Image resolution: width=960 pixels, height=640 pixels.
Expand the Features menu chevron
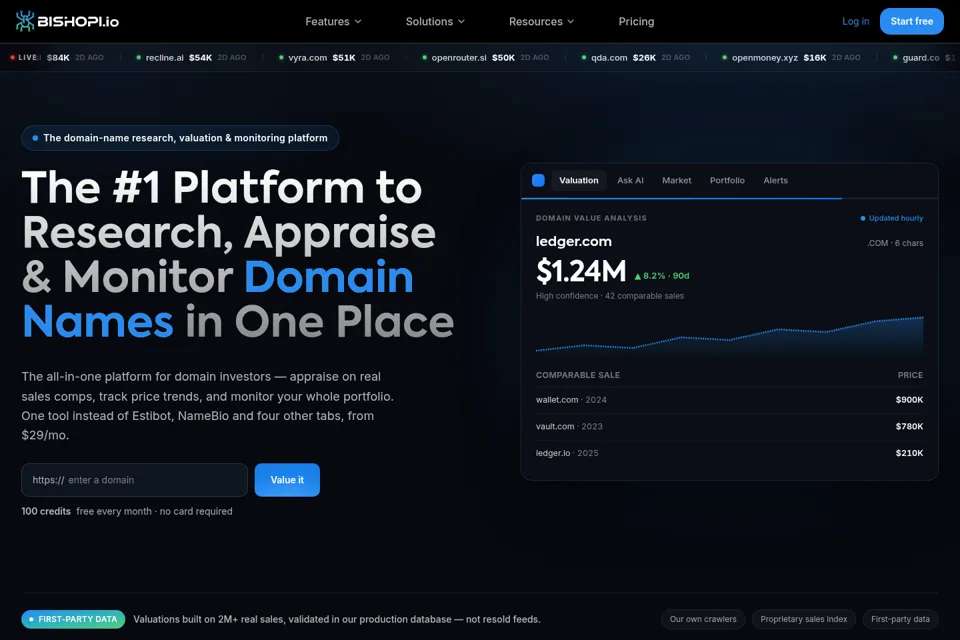click(358, 21)
